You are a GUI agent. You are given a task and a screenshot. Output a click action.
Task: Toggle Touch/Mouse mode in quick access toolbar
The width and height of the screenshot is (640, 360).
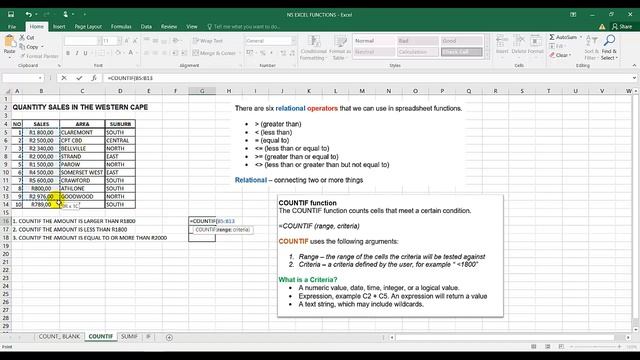[65, 14]
